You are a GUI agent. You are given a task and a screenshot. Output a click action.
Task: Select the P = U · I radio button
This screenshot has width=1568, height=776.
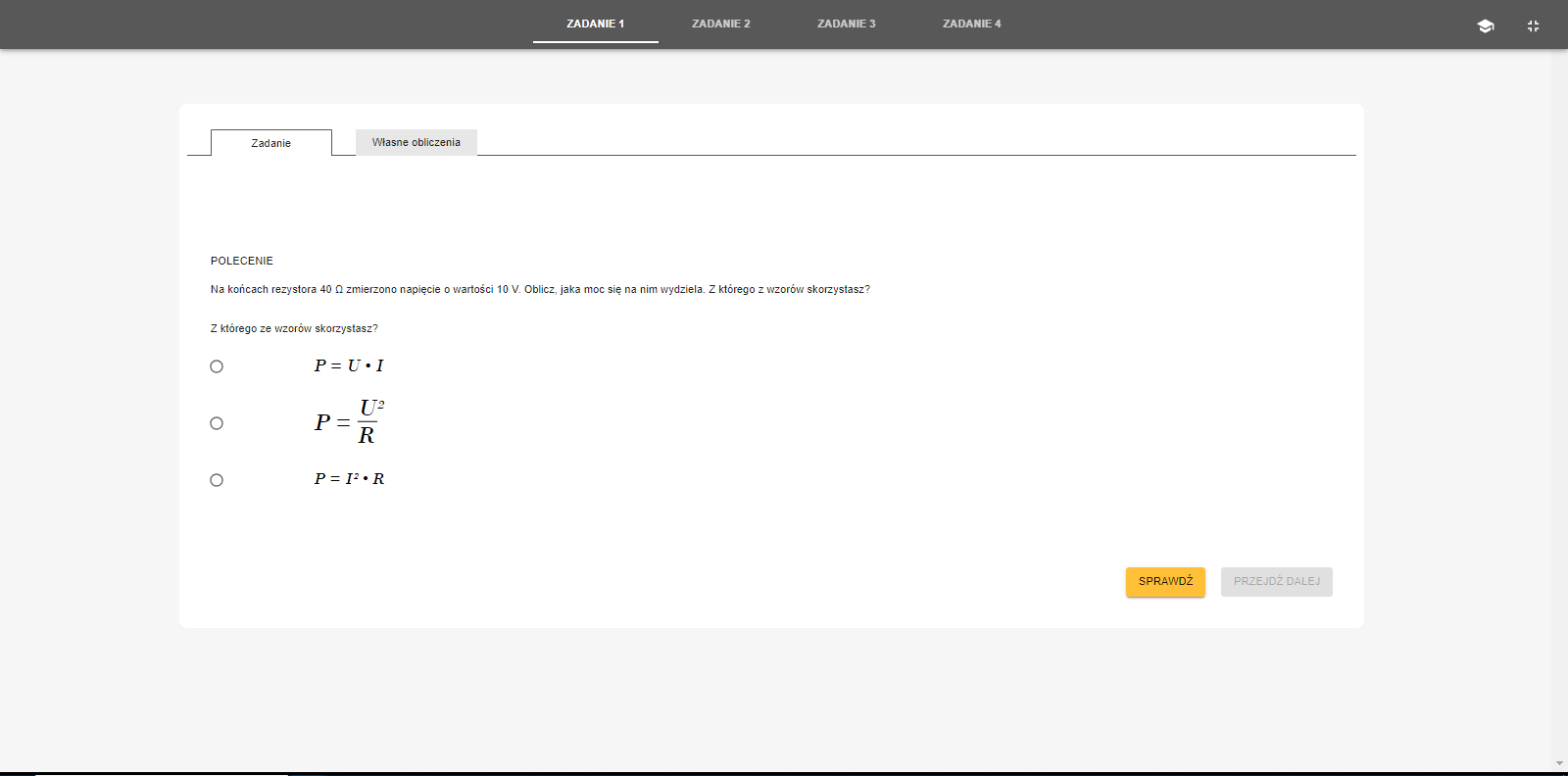pyautogui.click(x=217, y=366)
